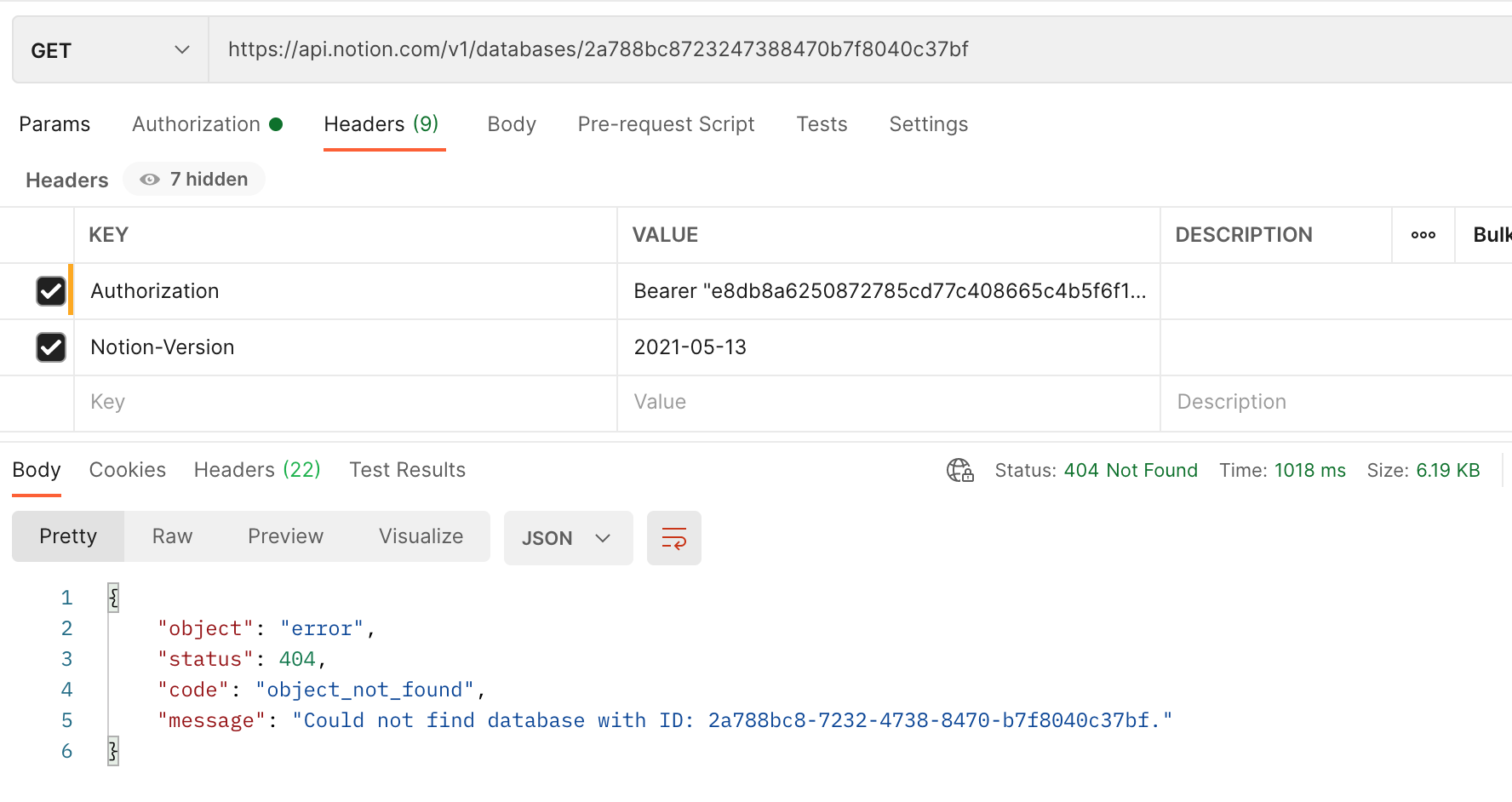Select the response Body tab
This screenshot has width=1512, height=802.
(x=37, y=470)
